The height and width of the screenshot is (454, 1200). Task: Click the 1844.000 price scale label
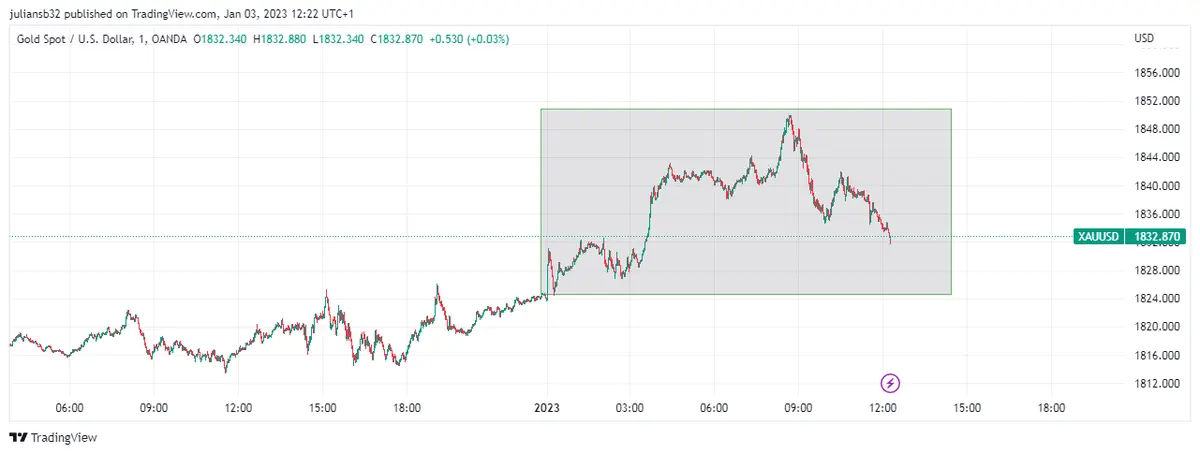1156,158
